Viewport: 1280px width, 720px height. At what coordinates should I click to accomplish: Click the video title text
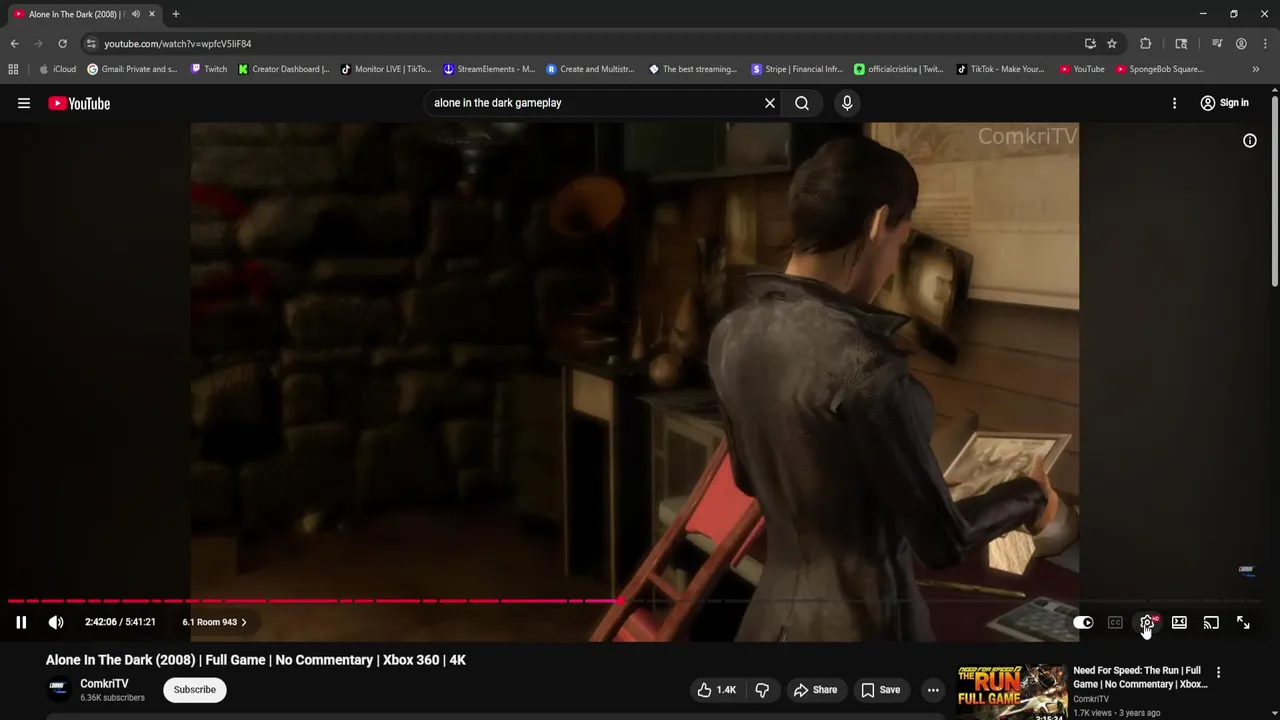256,660
